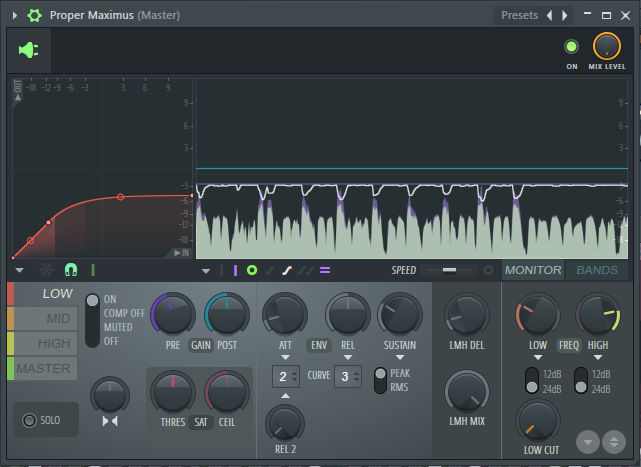Select the green circle display icon
This screenshot has height=467, width=641.
252,270
